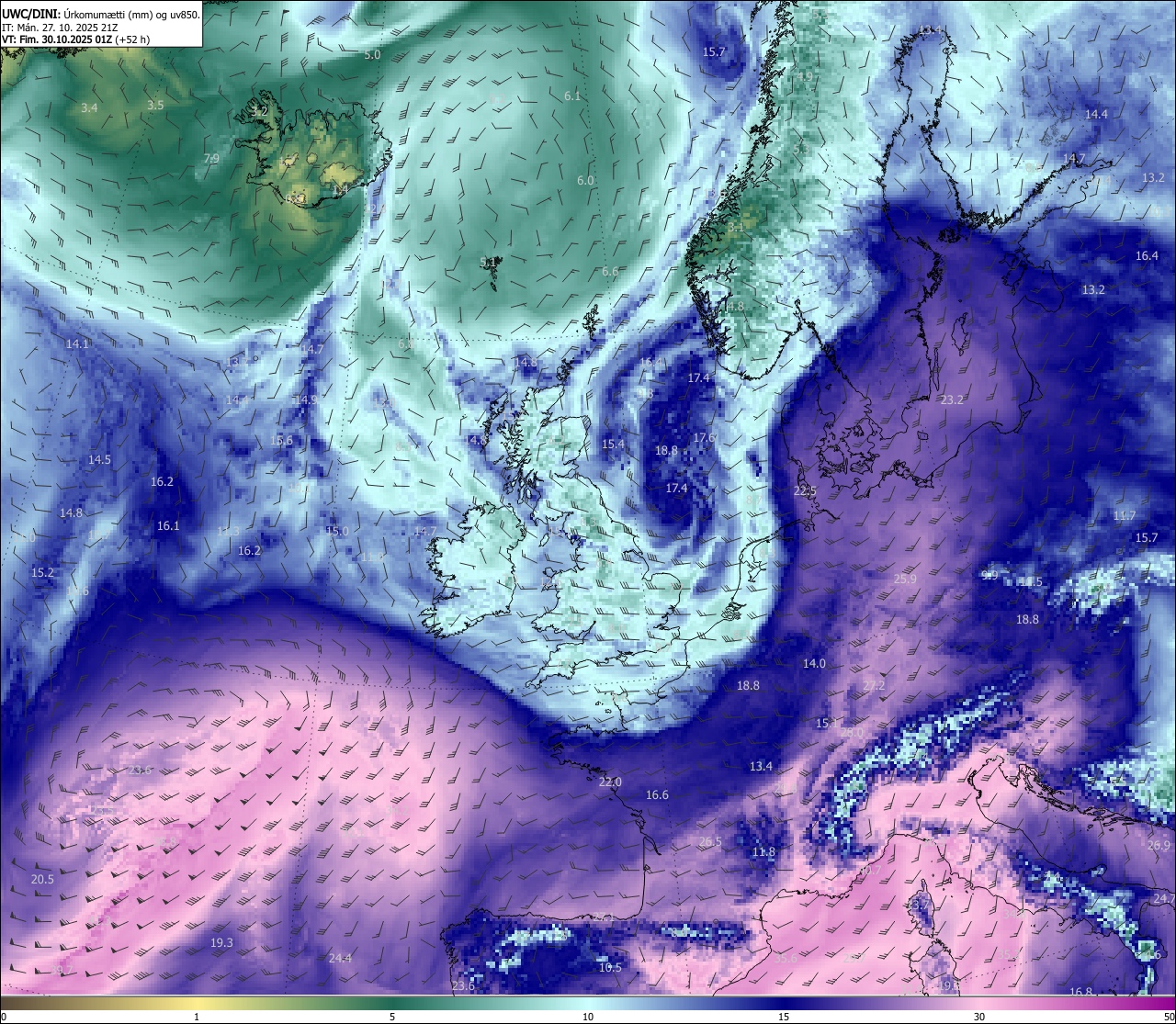
Task: Click the map value '3.5'
Action: coord(155,106)
